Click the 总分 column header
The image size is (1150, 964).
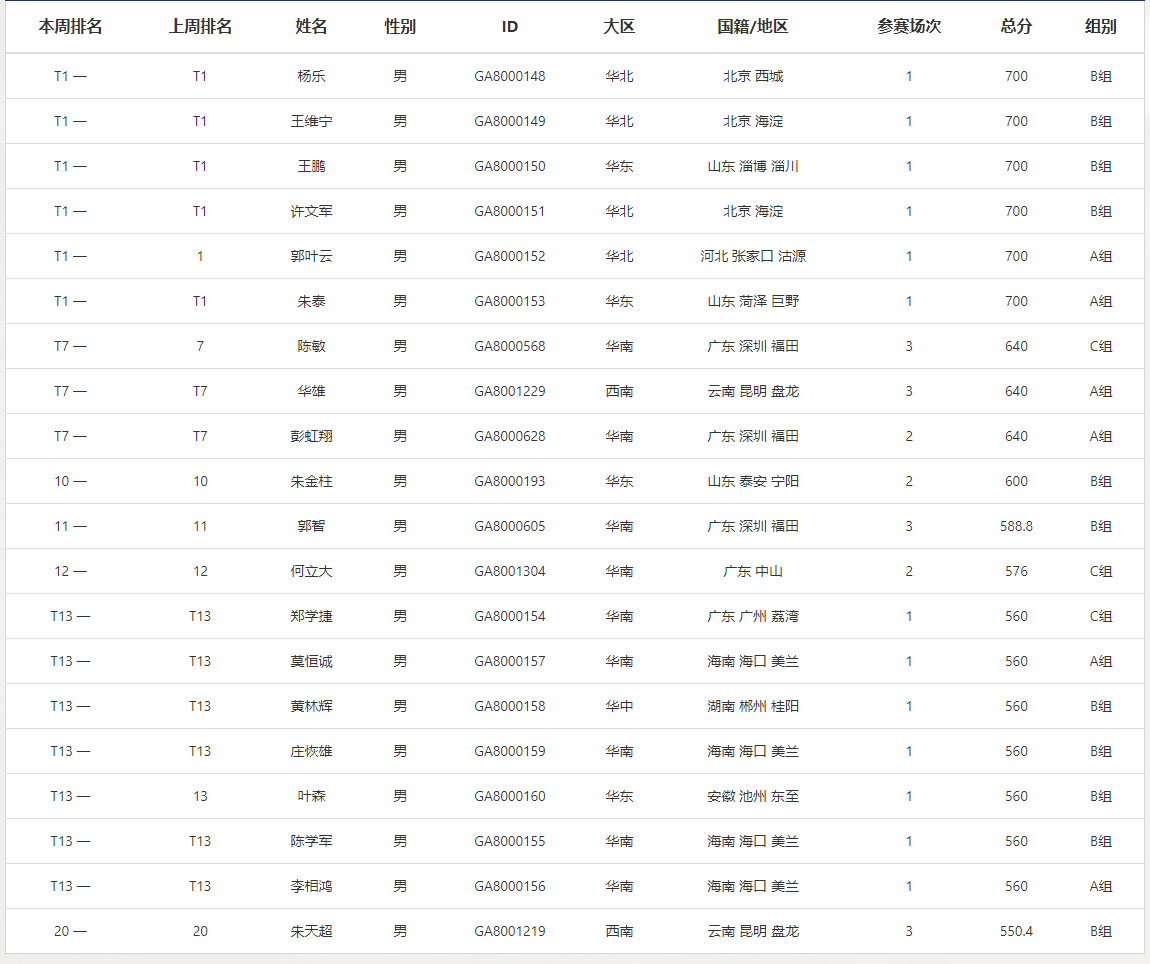(1016, 27)
